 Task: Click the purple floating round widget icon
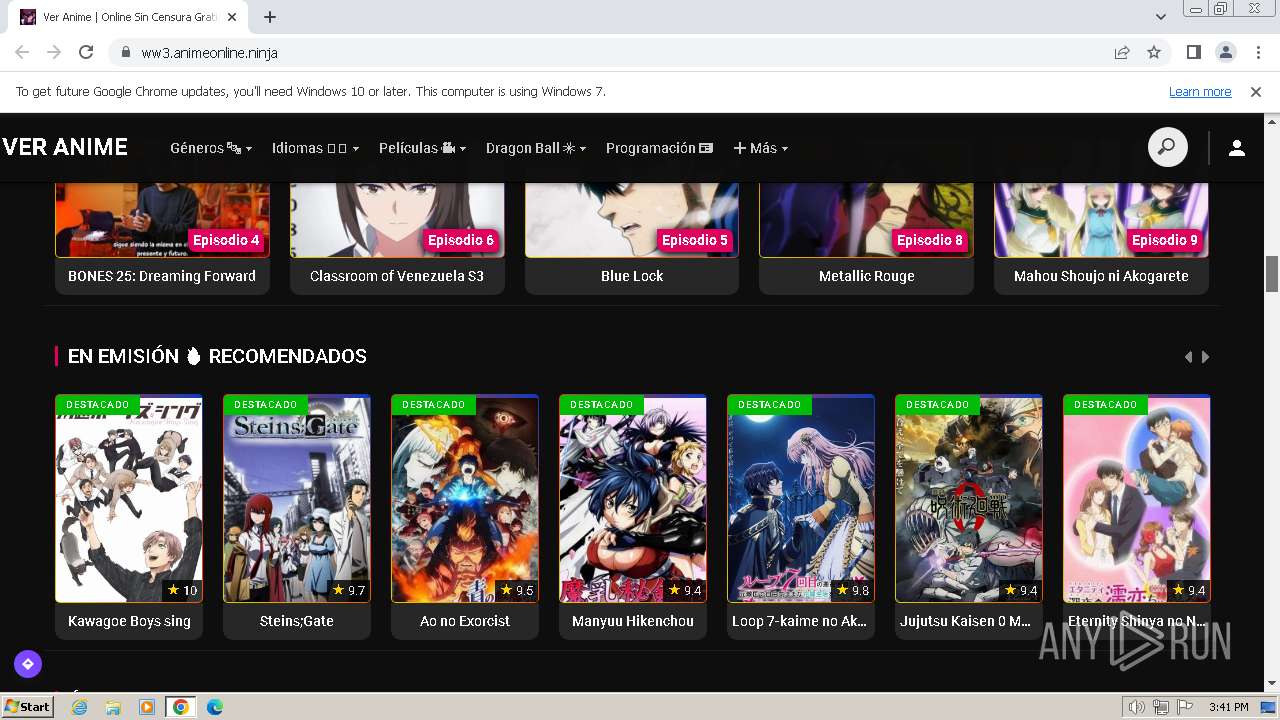pyautogui.click(x=28, y=663)
